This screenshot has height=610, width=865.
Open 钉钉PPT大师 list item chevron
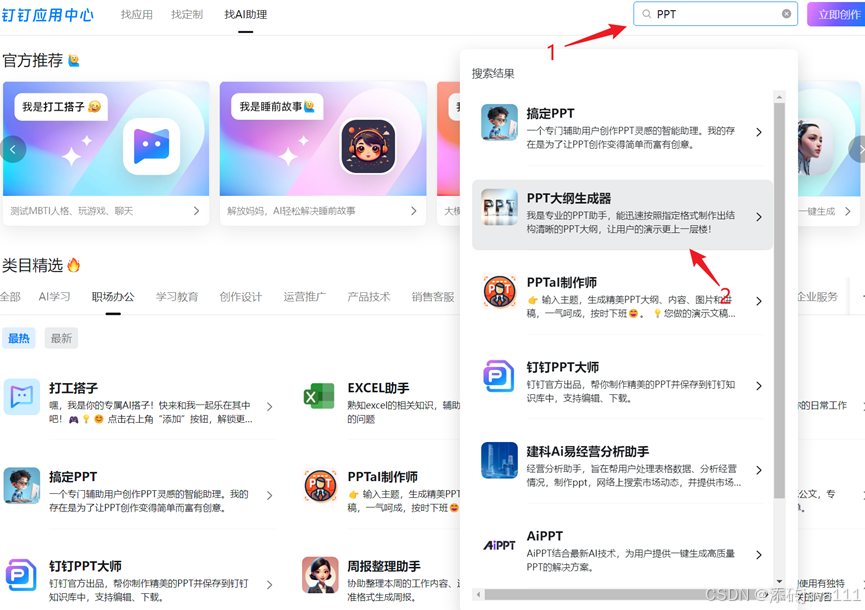tap(270, 585)
